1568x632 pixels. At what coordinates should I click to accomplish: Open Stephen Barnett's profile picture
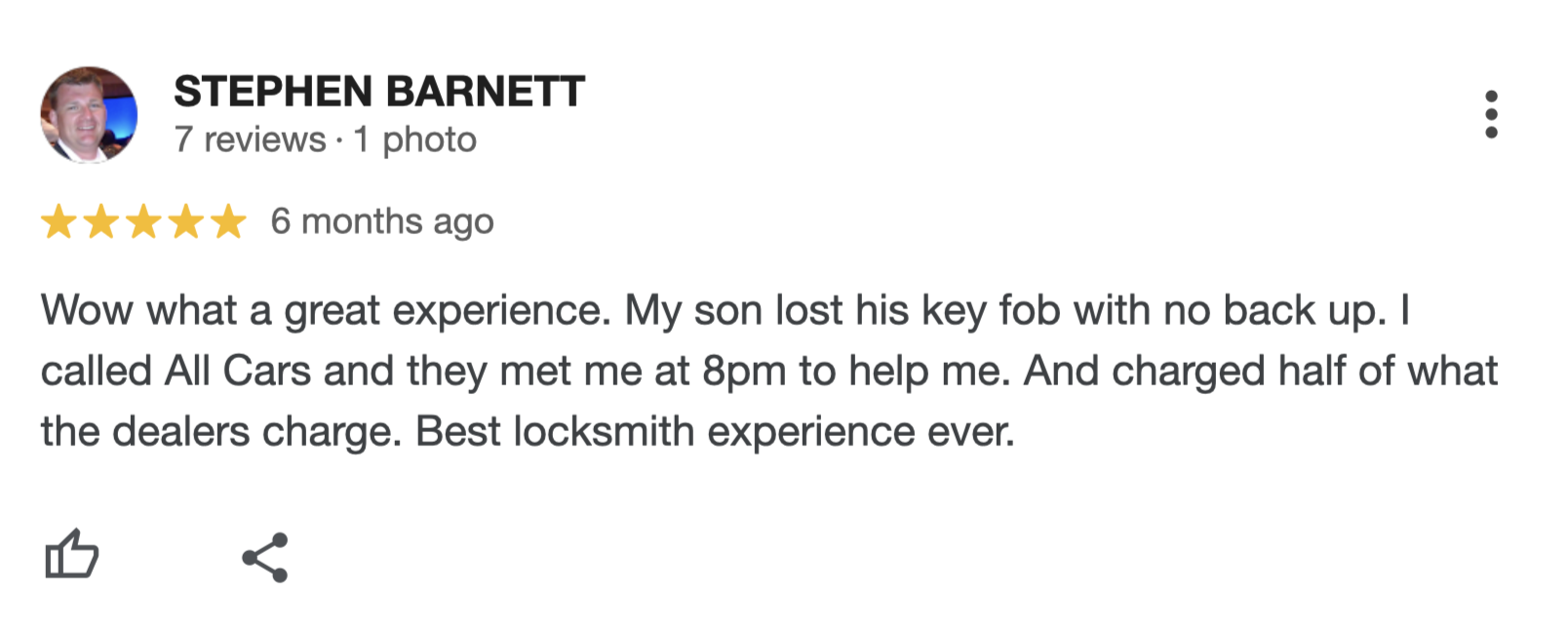coord(89,114)
